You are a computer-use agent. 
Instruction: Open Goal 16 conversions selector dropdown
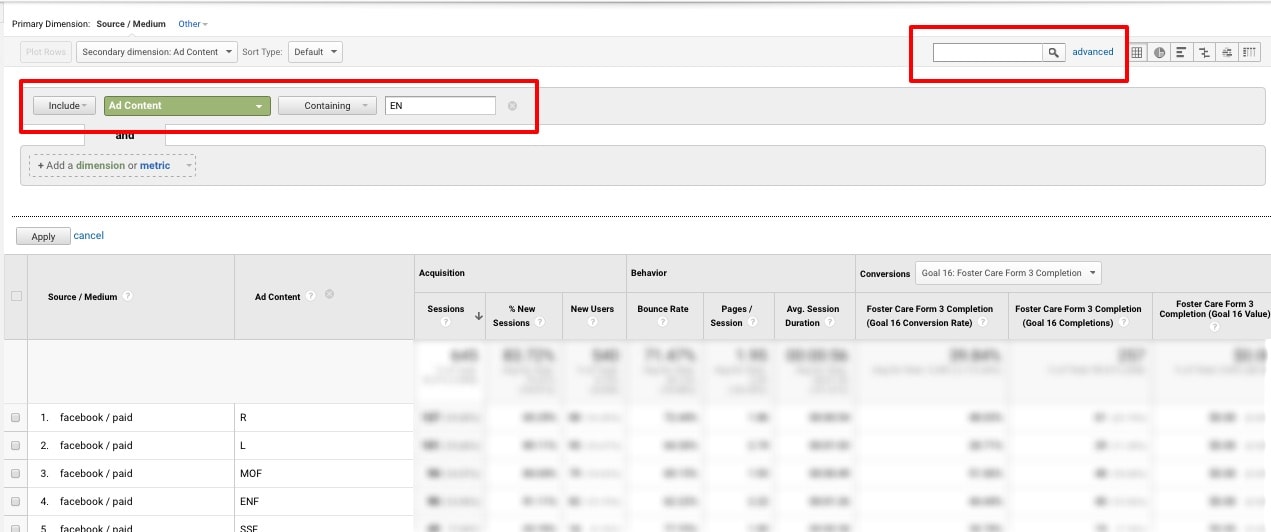pos(1008,273)
